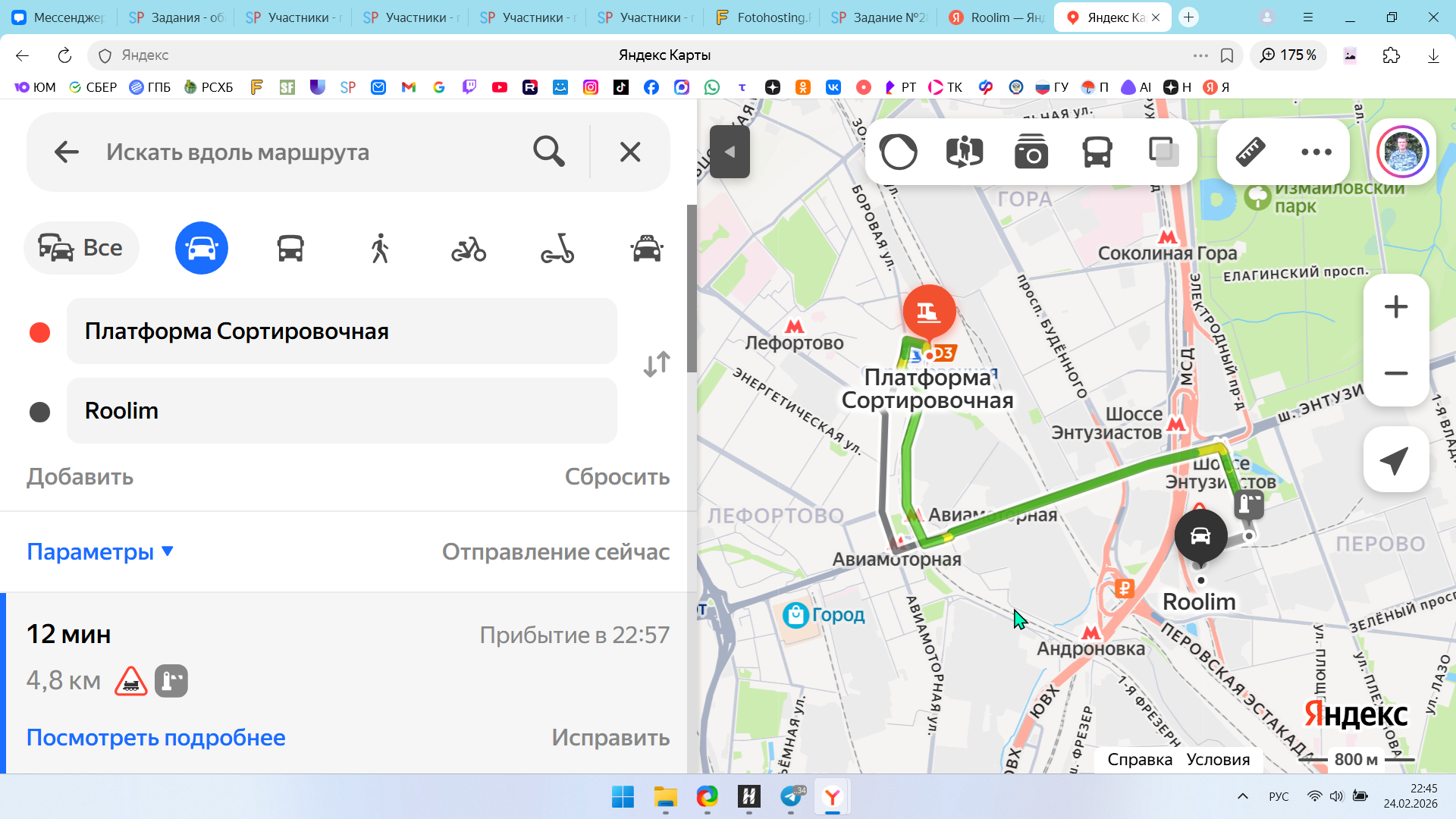Switch to the Все route modes tab
1456x819 pixels.
(x=81, y=248)
